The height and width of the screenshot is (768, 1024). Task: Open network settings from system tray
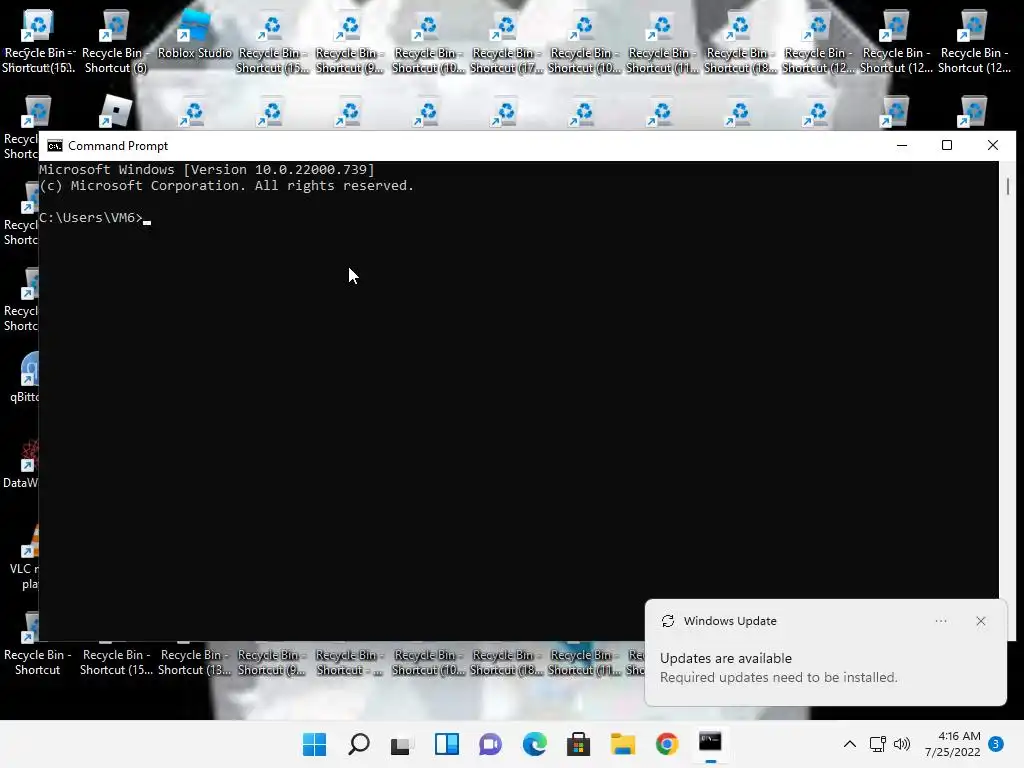click(x=878, y=744)
